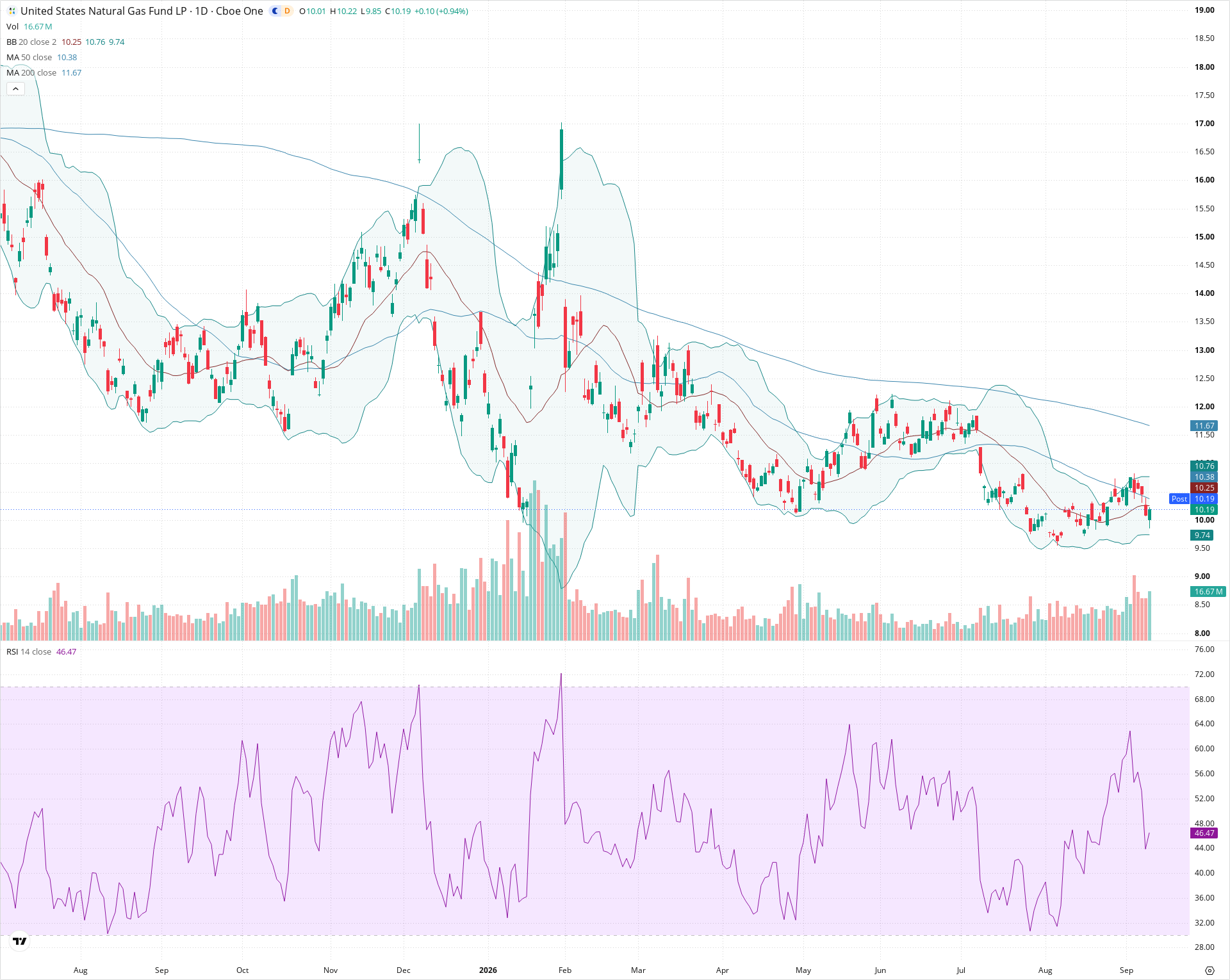Click the 9.74 lower band price tag
Viewport: 1230px width, 980px height.
(1202, 535)
